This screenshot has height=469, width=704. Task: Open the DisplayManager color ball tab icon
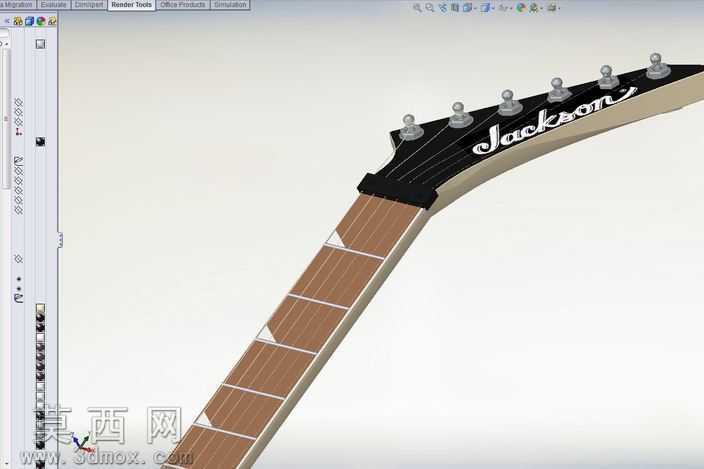[41, 21]
